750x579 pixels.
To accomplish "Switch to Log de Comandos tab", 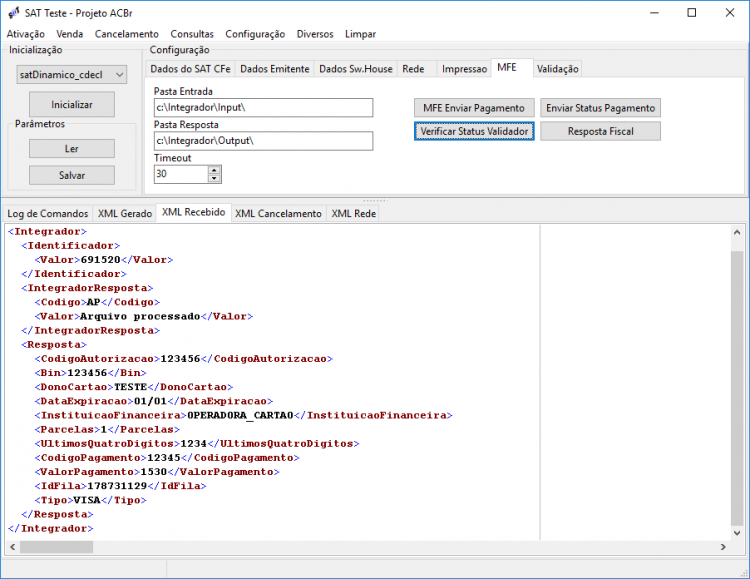I will (48, 213).
